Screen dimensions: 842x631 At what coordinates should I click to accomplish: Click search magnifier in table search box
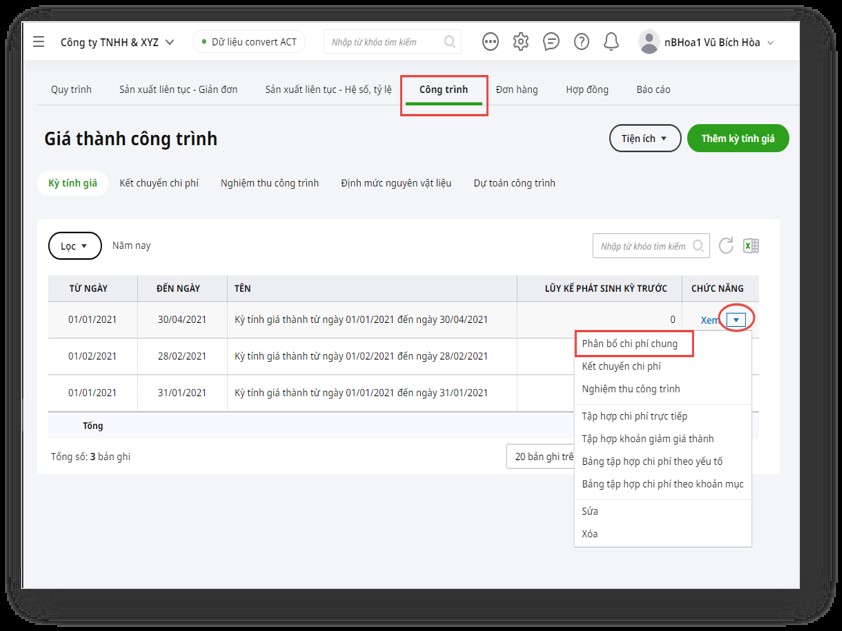tap(698, 246)
